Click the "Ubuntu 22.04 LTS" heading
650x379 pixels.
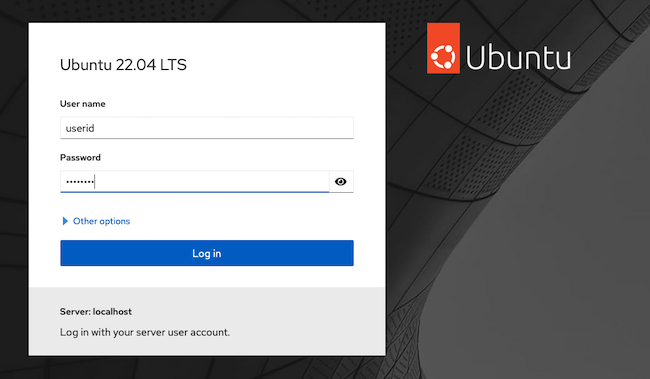pyautogui.click(x=123, y=65)
